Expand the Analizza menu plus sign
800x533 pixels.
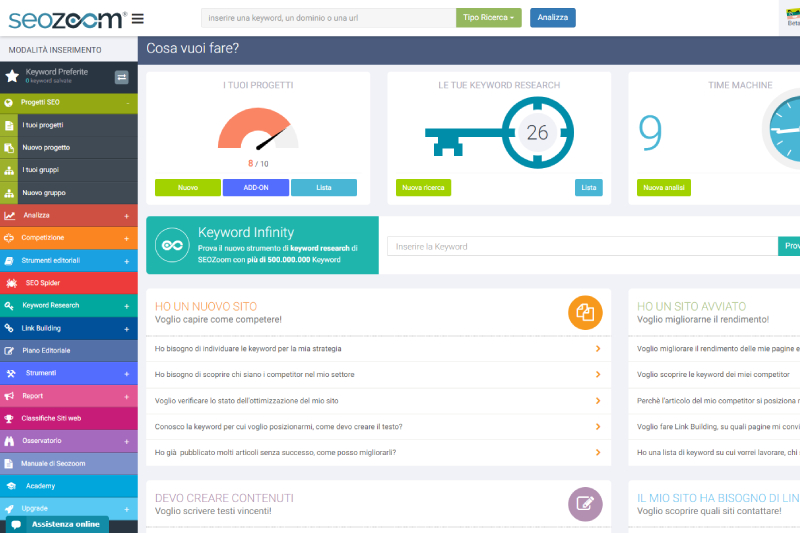(127, 216)
